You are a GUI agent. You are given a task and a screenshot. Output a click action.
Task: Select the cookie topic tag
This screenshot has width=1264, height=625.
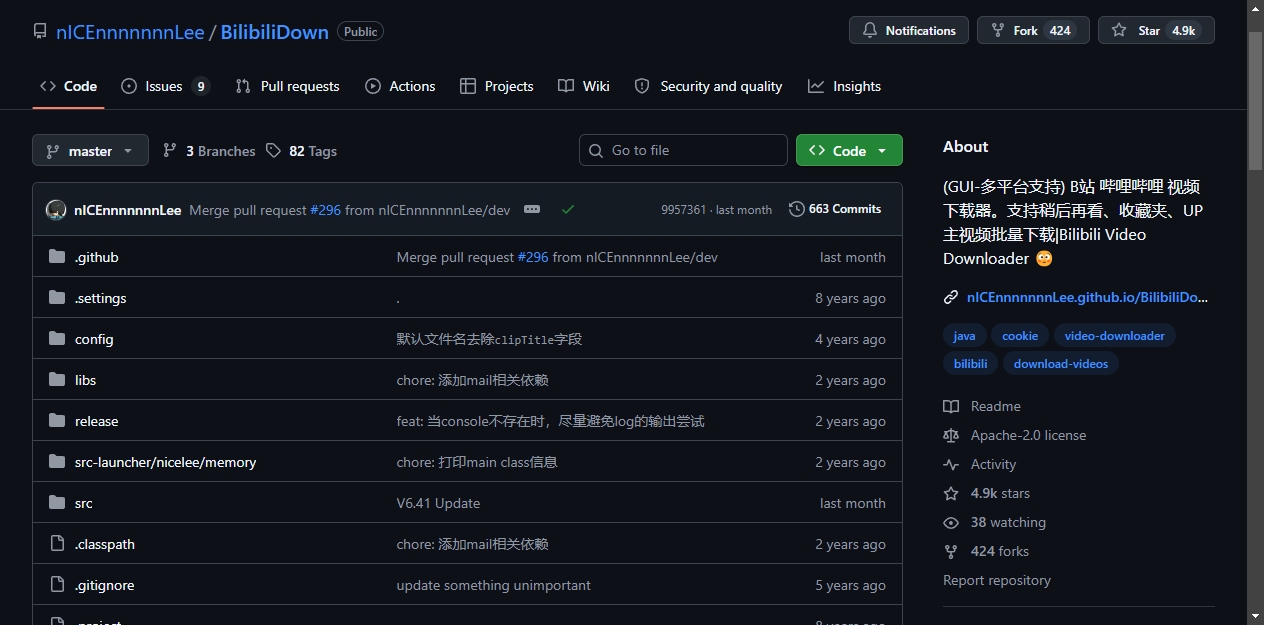coord(1020,336)
